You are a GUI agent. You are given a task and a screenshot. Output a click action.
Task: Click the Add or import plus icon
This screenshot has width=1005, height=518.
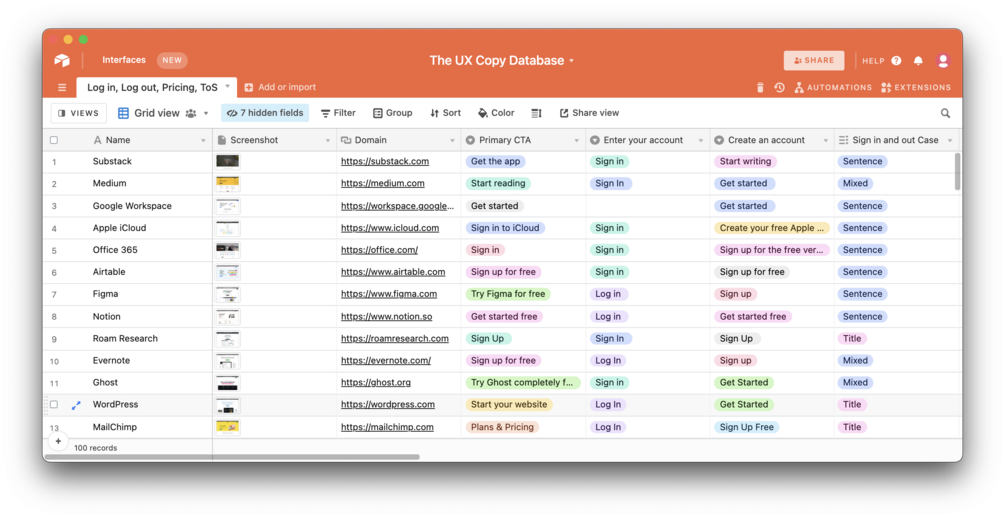[x=249, y=87]
